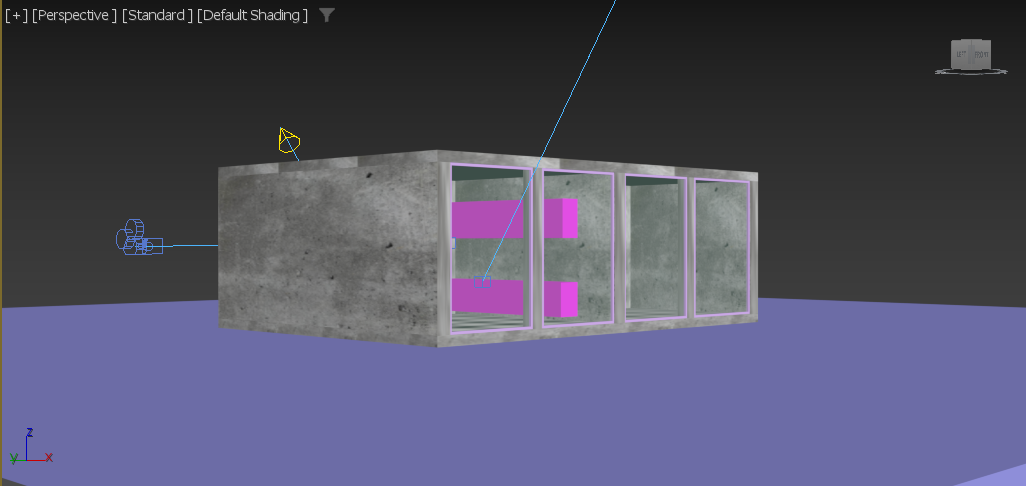The width and height of the screenshot is (1026, 486).
Task: Select the blue camera object
Action: 139,237
